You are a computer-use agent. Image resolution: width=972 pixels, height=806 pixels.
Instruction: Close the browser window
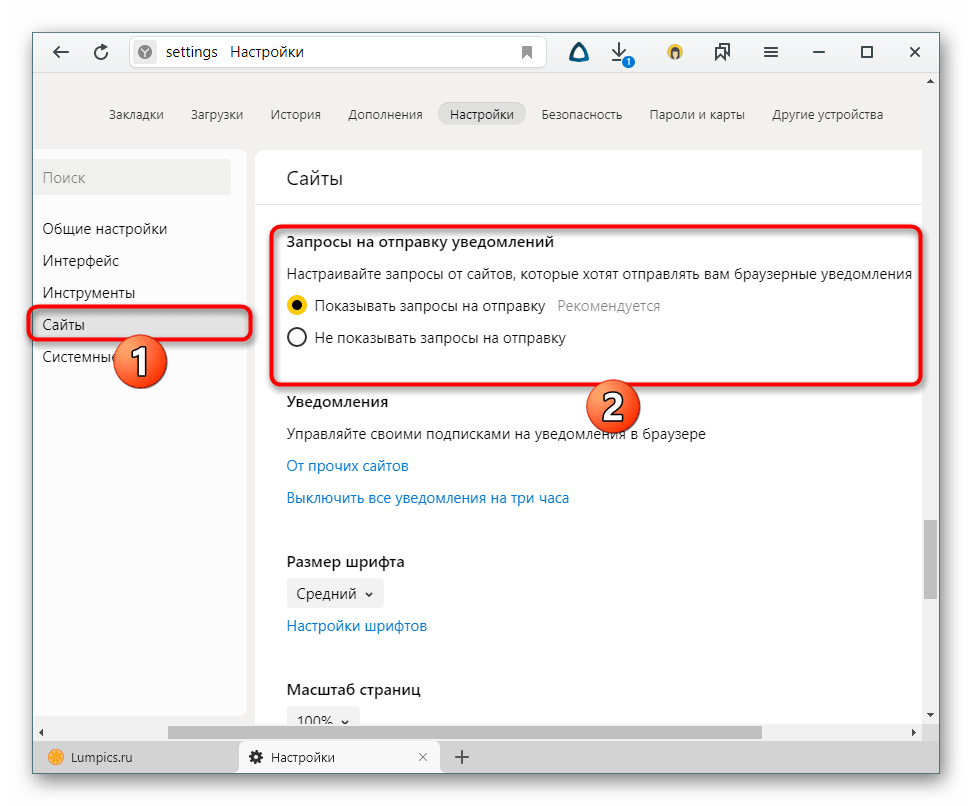(914, 52)
